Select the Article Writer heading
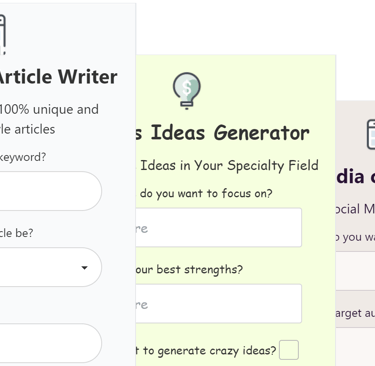 pyautogui.click(x=58, y=77)
